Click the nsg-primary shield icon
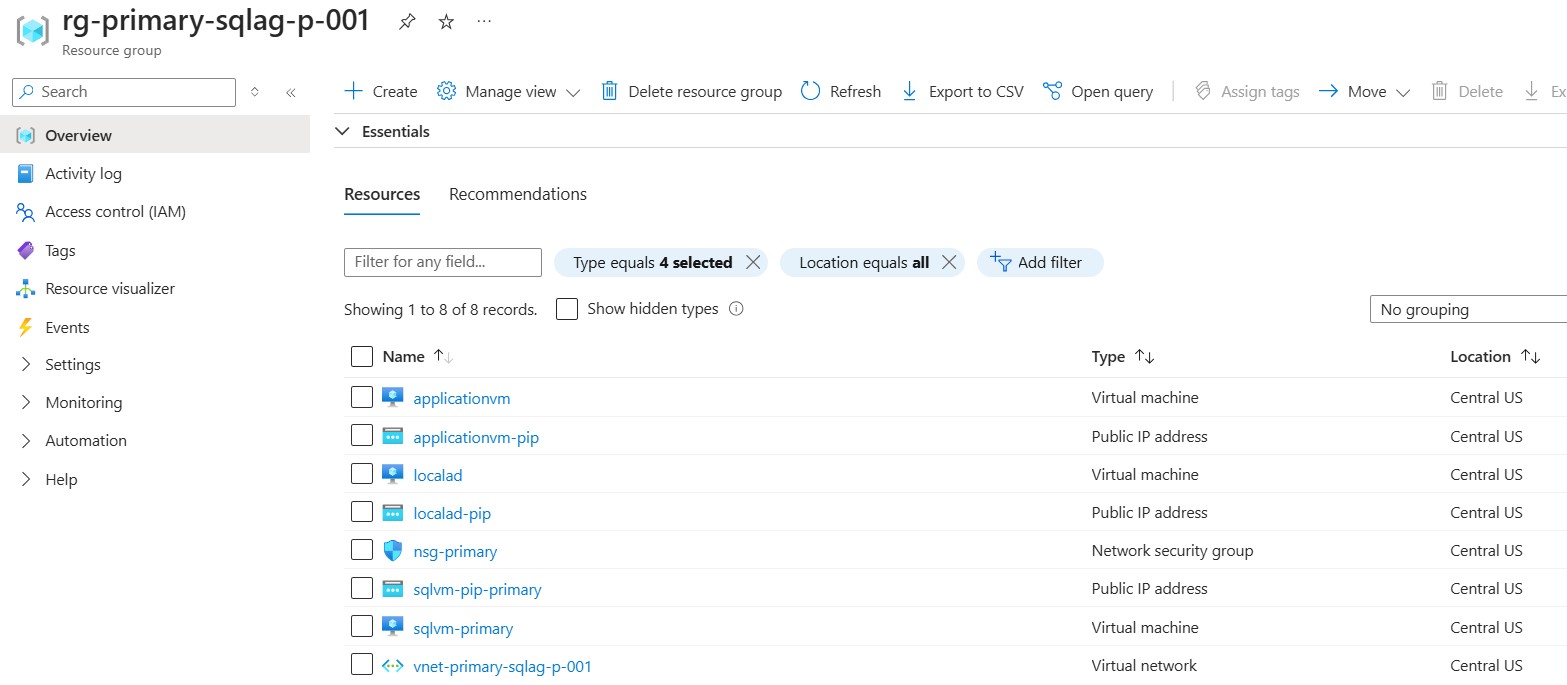 [x=392, y=551]
